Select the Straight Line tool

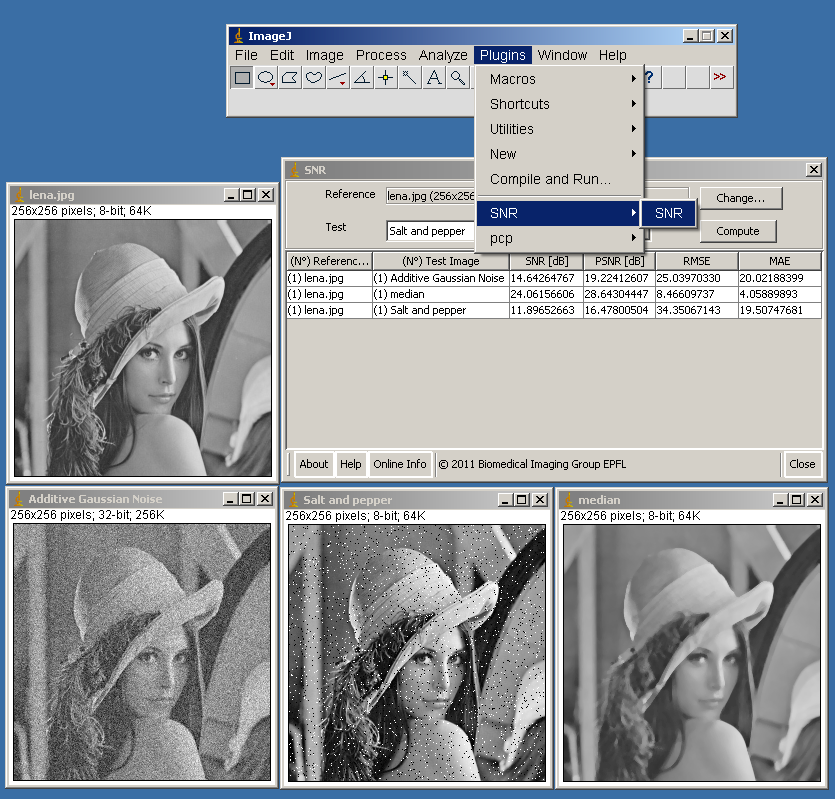338,78
